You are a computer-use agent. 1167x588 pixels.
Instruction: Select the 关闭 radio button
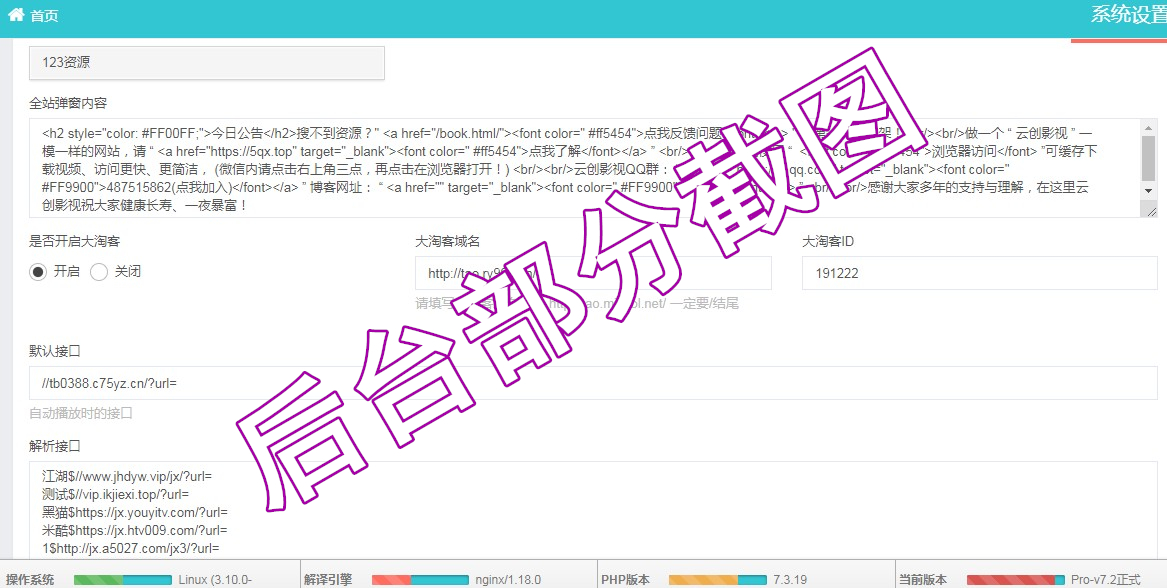pos(99,272)
